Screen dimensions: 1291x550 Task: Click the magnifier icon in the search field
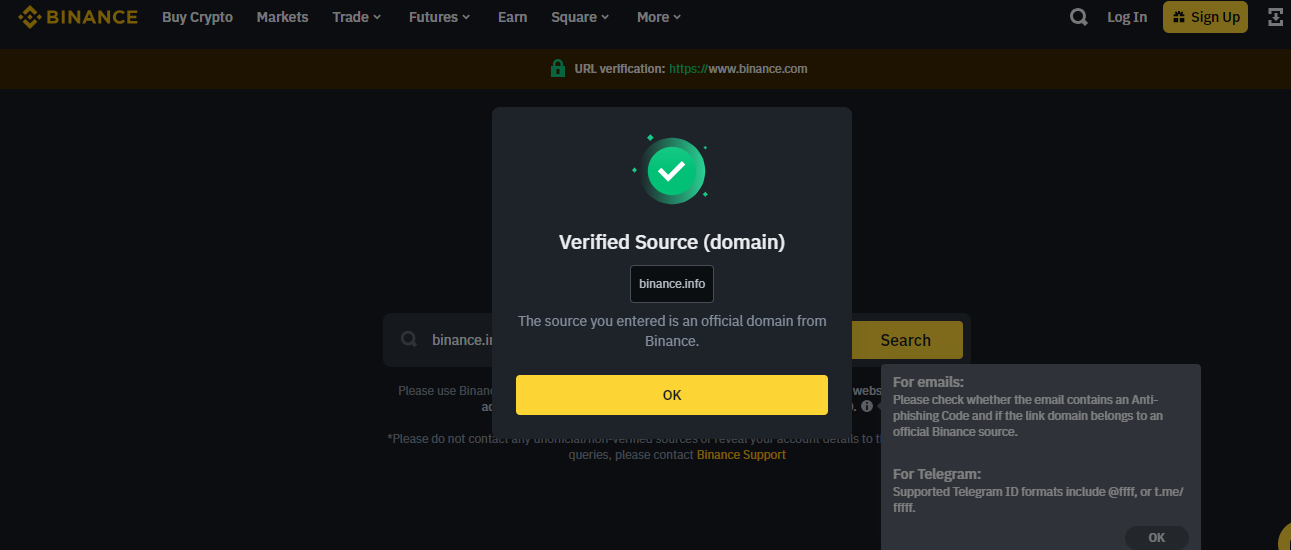coord(409,340)
